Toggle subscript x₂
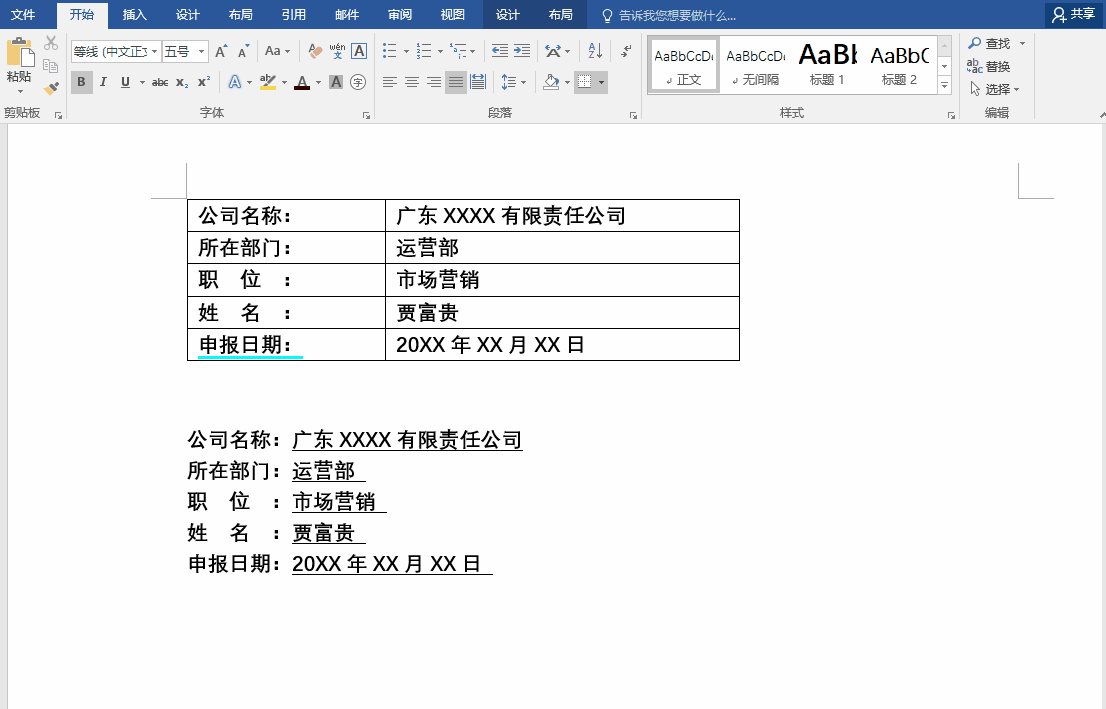 [182, 83]
